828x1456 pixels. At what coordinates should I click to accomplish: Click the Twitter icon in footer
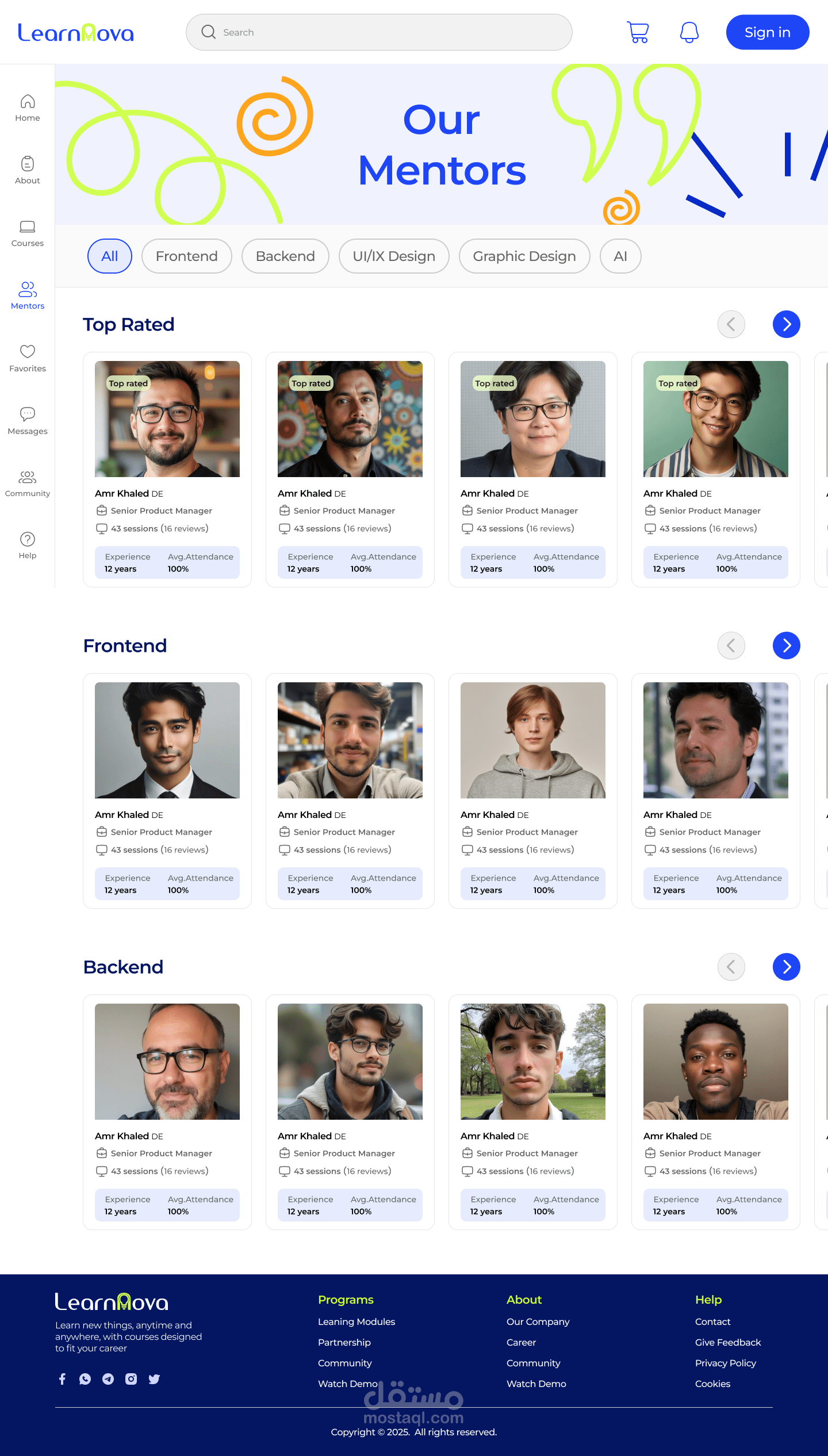coord(154,1378)
